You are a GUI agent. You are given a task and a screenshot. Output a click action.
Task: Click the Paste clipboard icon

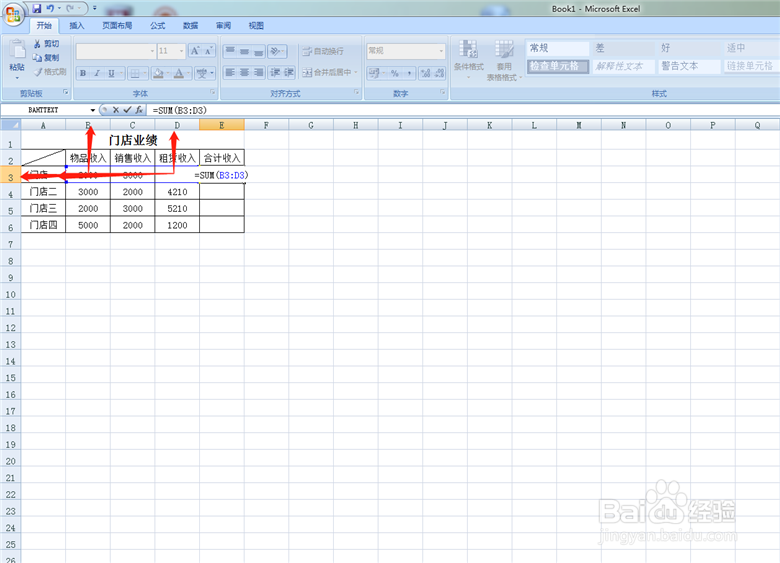[17, 50]
